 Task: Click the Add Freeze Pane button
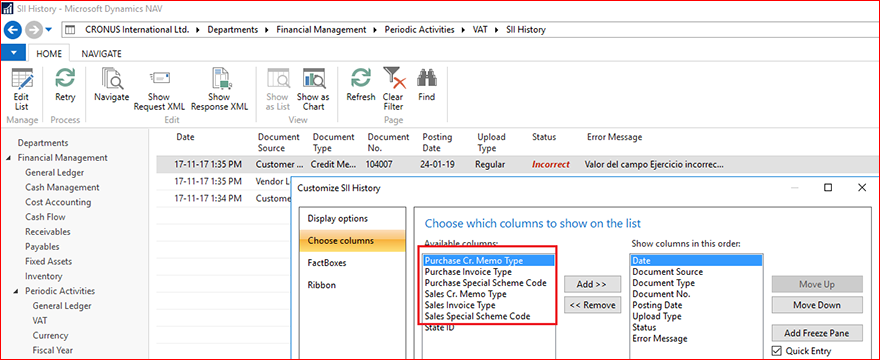[817, 333]
